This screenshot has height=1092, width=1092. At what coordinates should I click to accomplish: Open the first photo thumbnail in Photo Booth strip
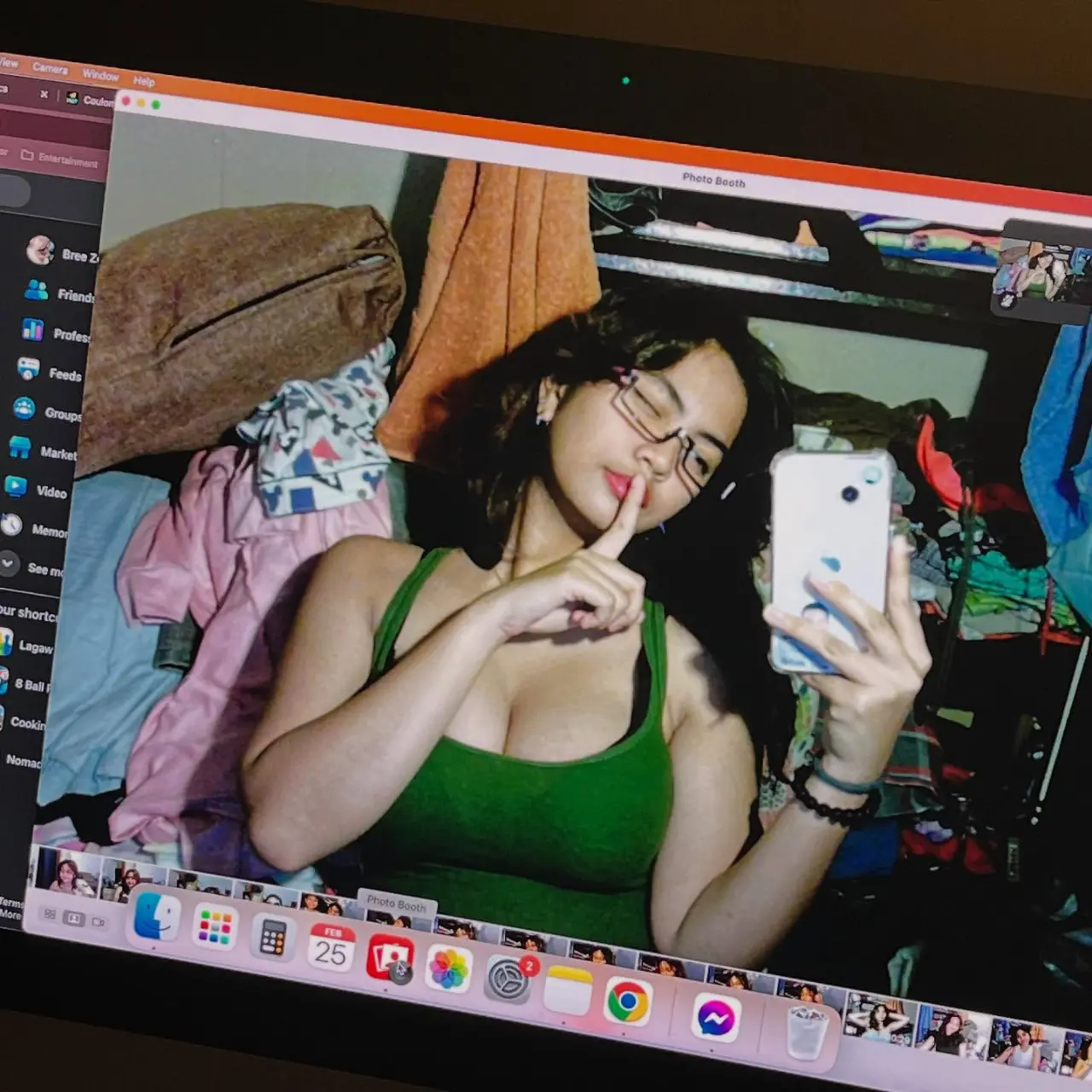[x=67, y=873]
